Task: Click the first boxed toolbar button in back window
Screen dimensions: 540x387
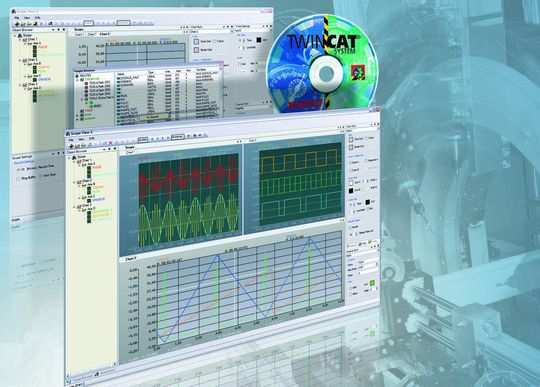Action: point(89,23)
